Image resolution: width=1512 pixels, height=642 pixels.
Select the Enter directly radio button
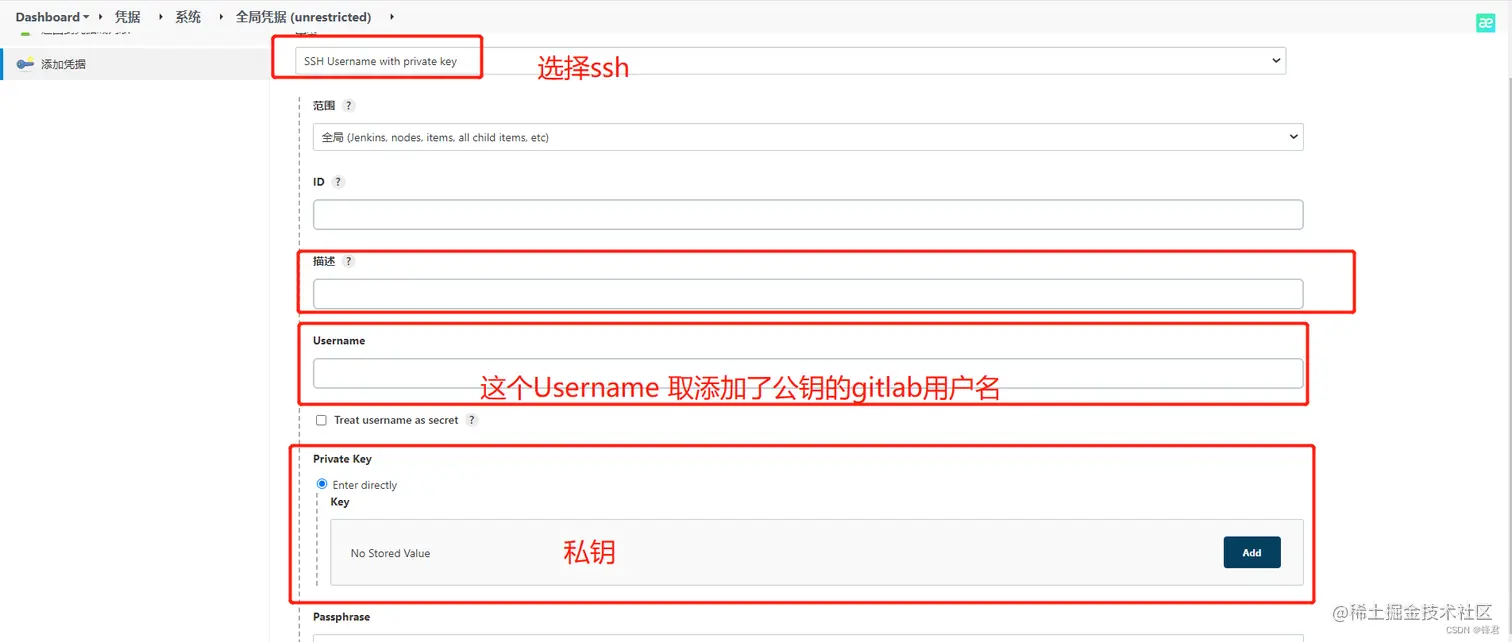click(x=322, y=484)
